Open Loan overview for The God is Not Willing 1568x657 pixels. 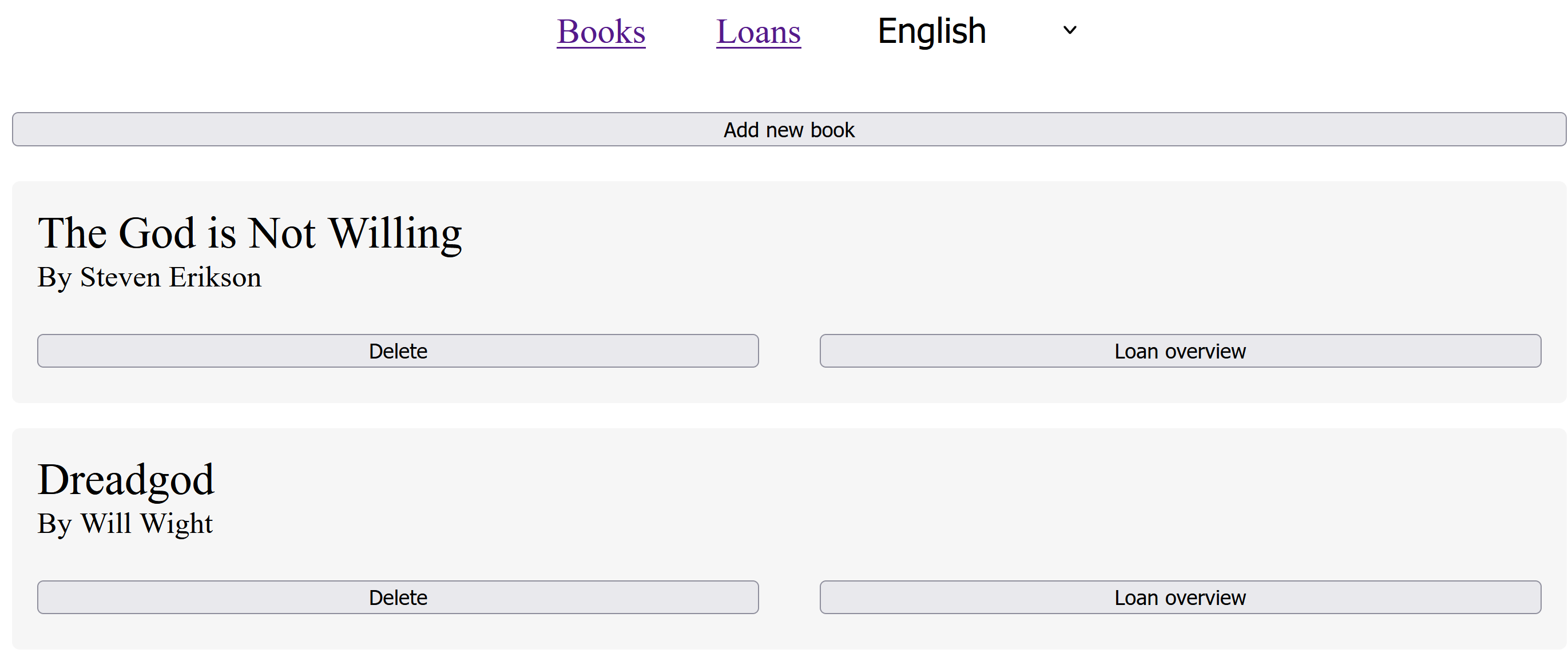(1180, 351)
